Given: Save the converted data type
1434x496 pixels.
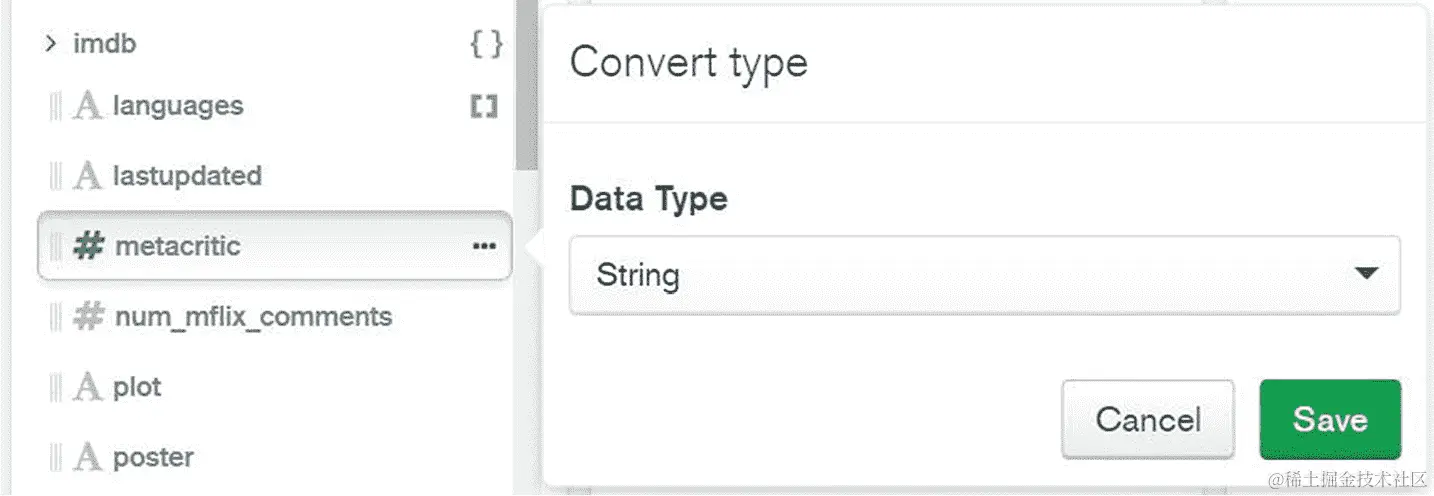Looking at the screenshot, I should [1329, 419].
